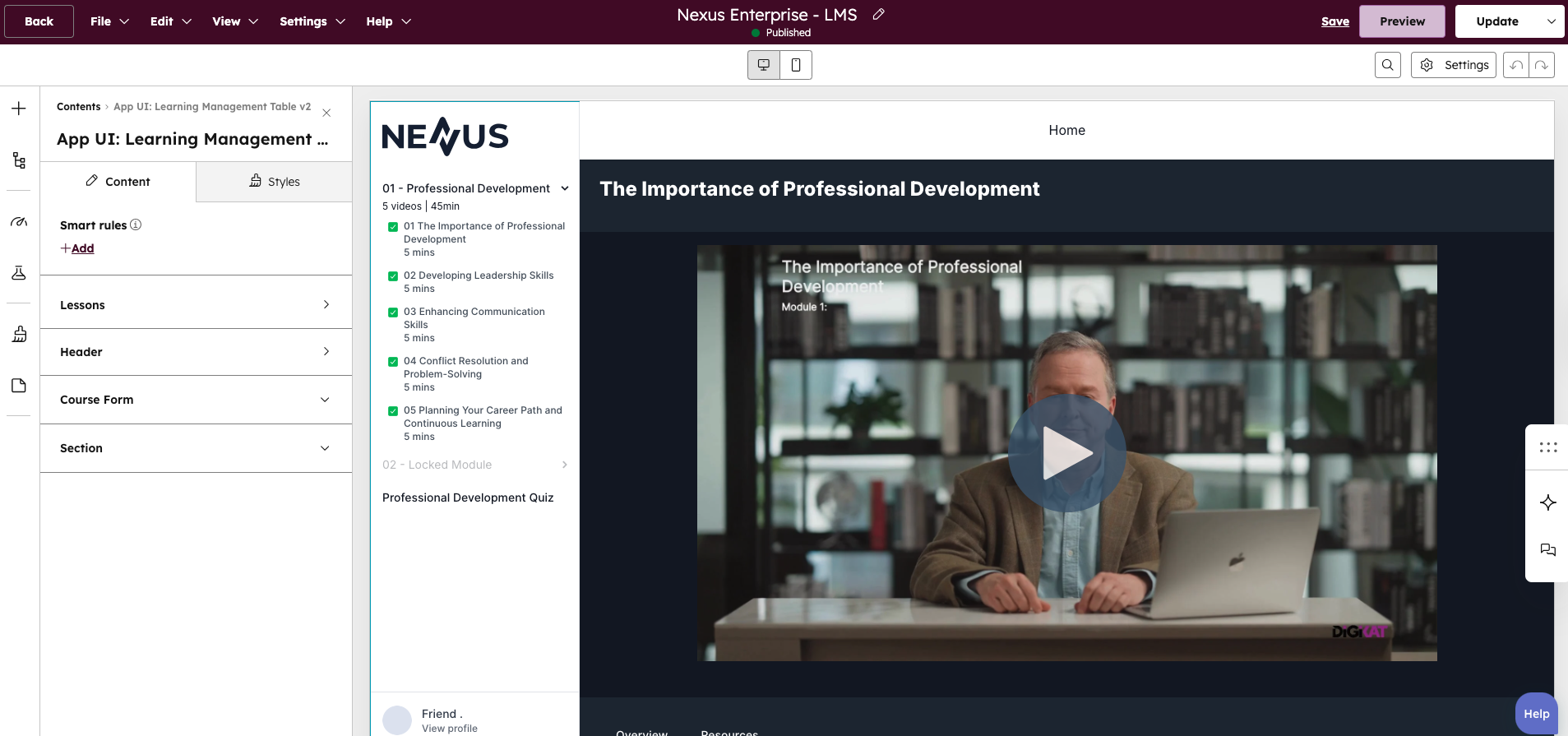
Task: Open the File menu
Action: (109, 21)
